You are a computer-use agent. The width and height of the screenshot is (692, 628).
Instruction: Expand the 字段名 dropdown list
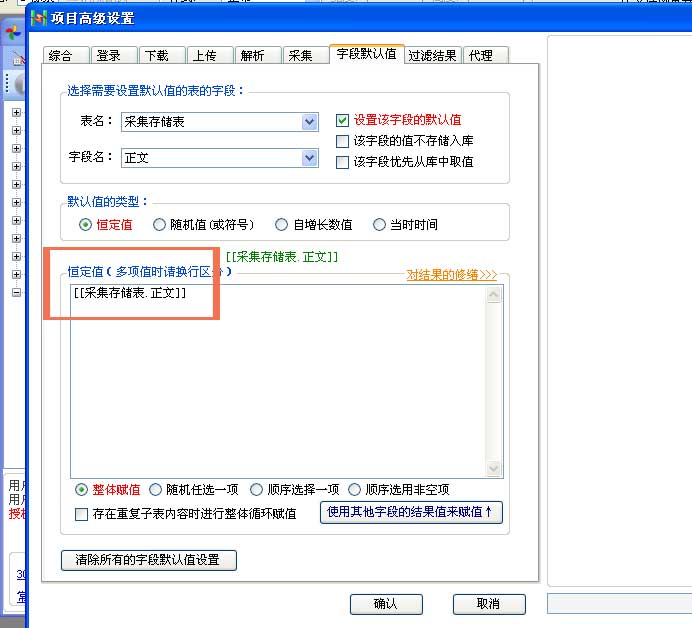[x=309, y=158]
